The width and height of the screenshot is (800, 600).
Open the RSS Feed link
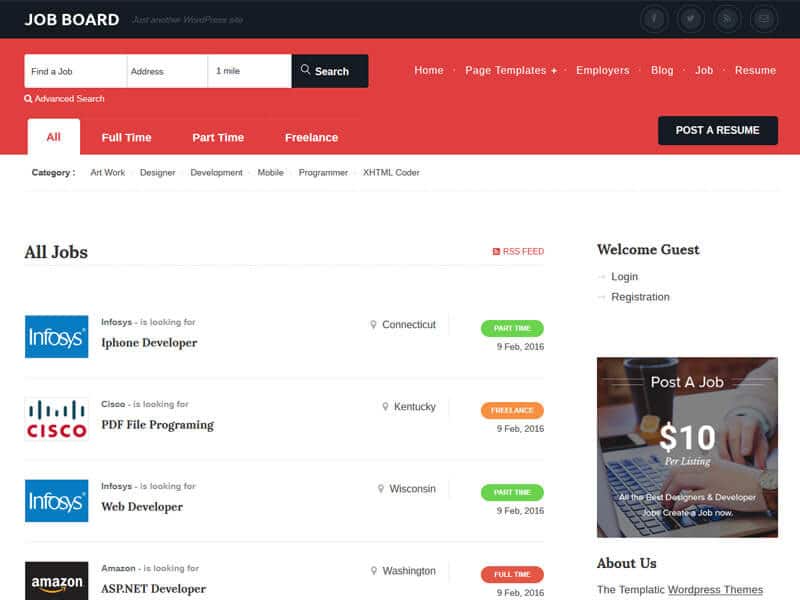[518, 252]
